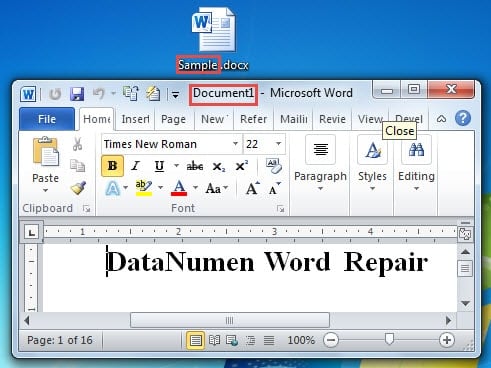Screen dimensions: 491x368
Task: Expand underline style dropdown arrow
Action: [x=176, y=165]
